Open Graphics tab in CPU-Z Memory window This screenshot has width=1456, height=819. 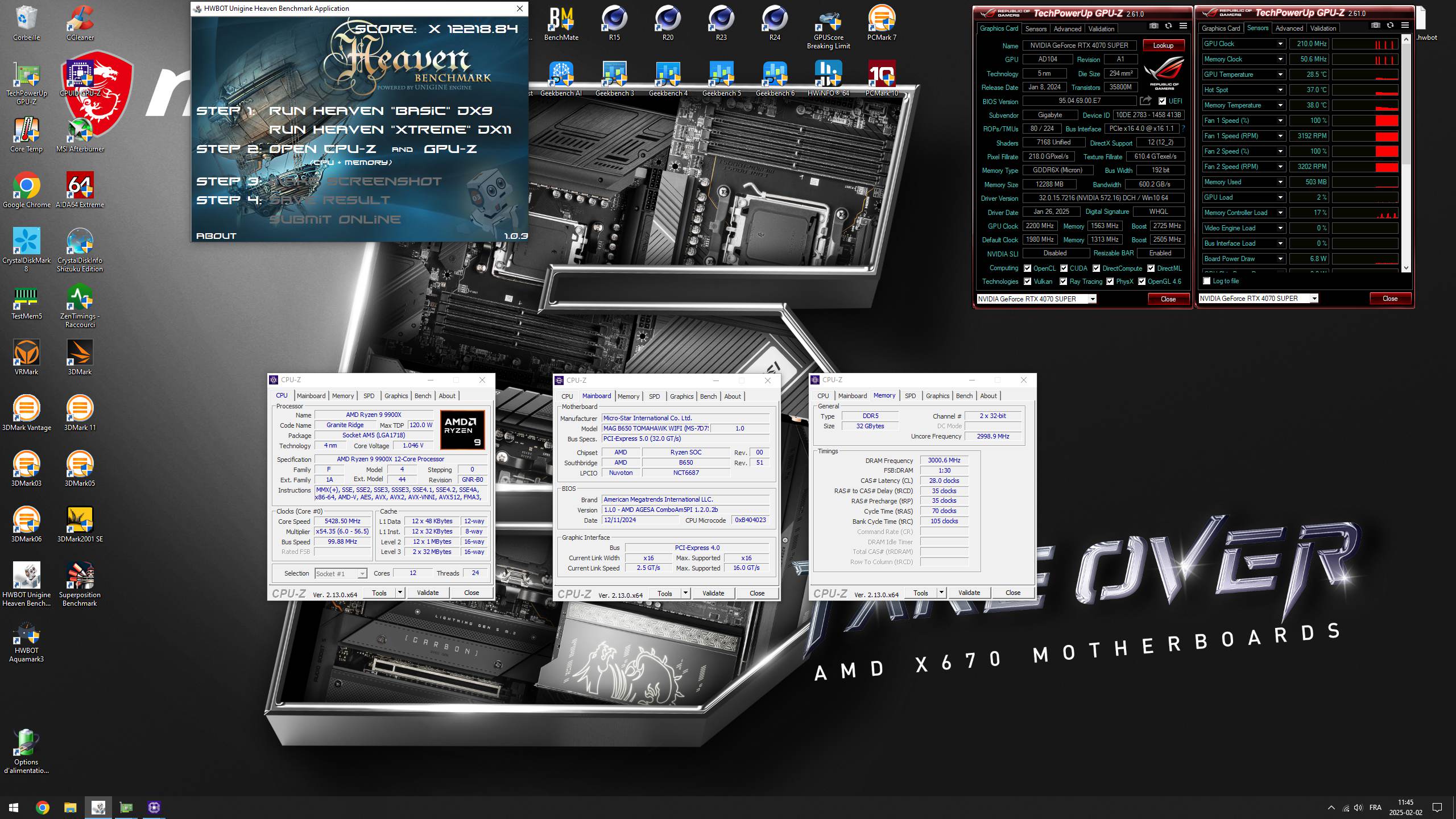(x=937, y=396)
